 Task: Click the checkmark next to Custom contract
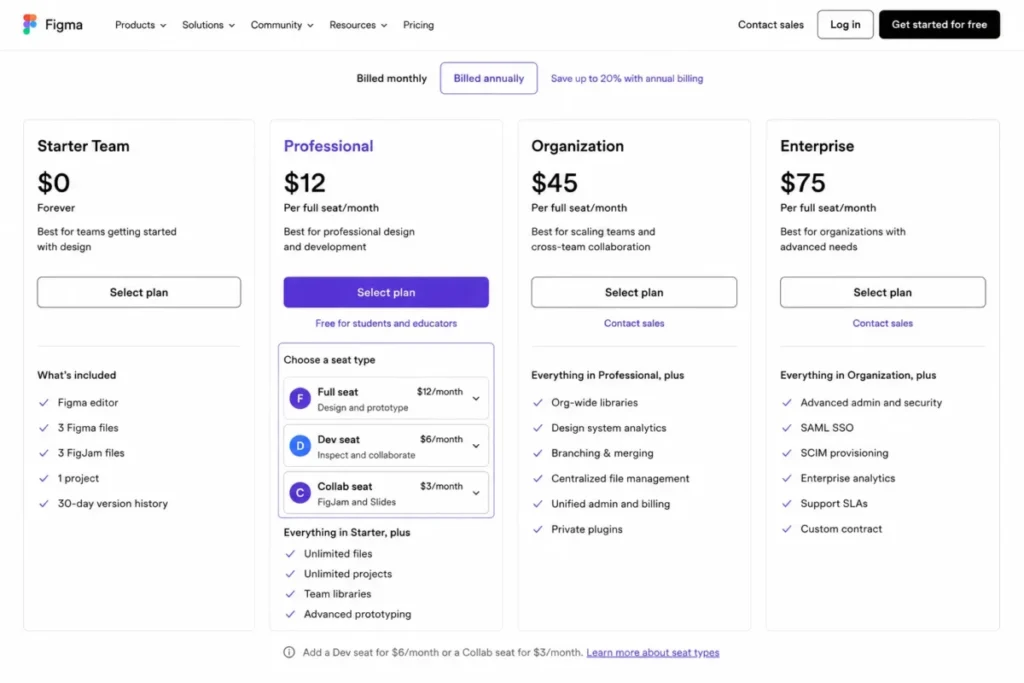786,530
